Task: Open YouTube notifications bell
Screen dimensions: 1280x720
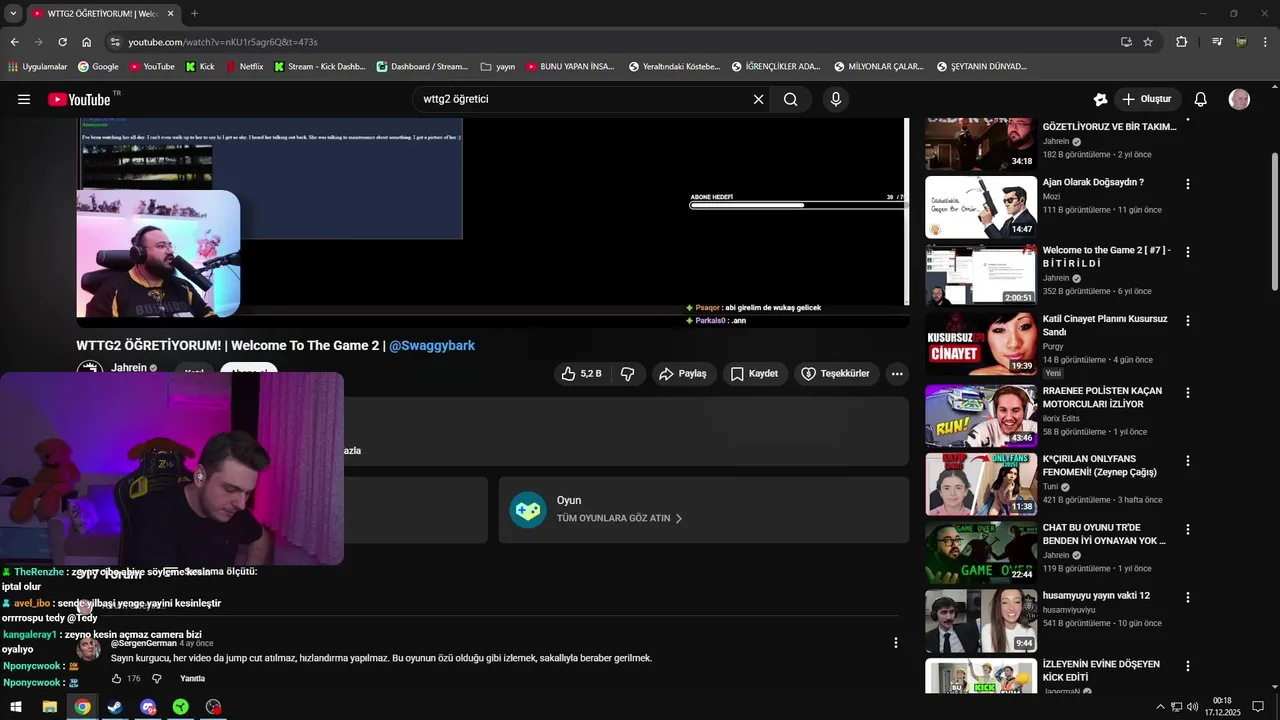Action: (x=1201, y=99)
